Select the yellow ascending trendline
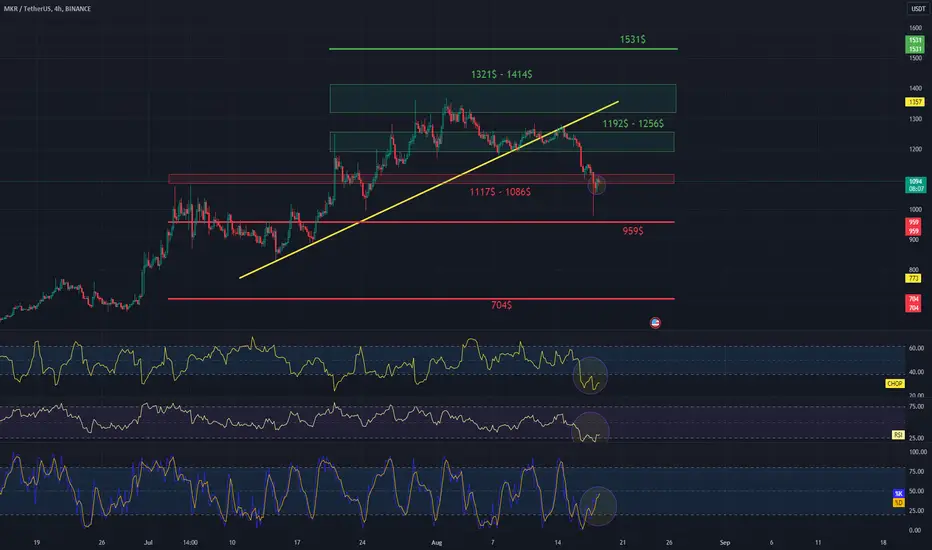932x550 pixels. (428, 190)
